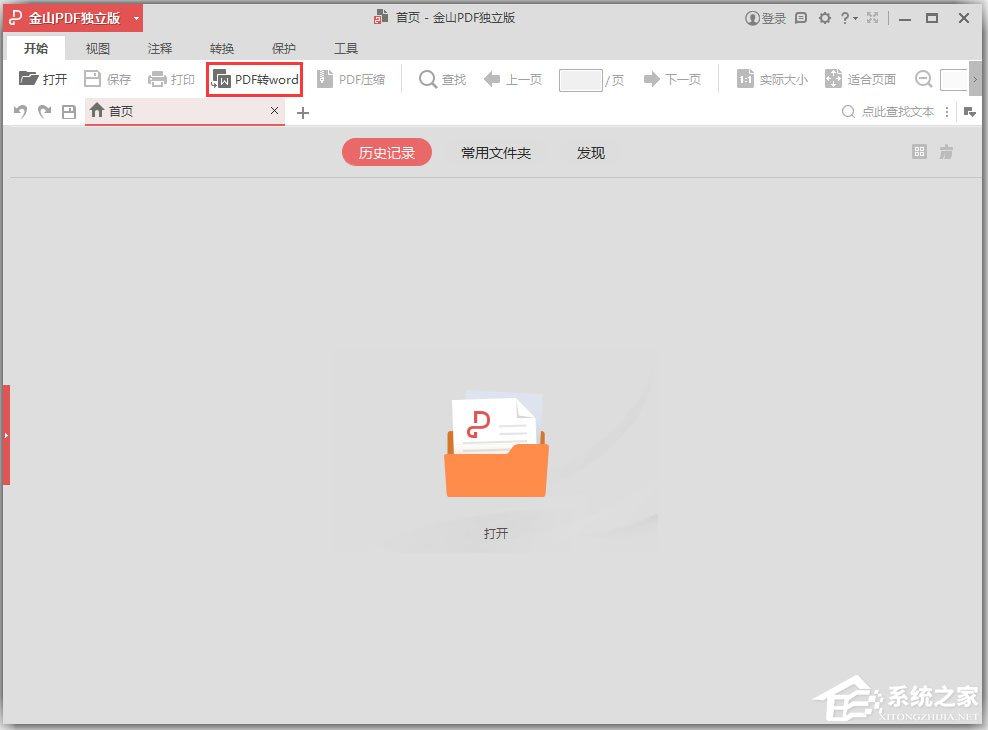The image size is (988, 730).
Task: Open the 常用文件夹 tab
Action: coord(495,152)
